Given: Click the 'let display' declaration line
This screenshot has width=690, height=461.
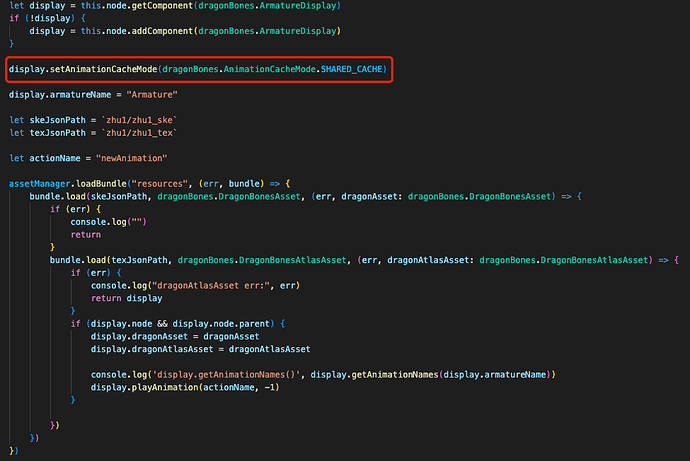Looking at the screenshot, I should (x=175, y=6).
